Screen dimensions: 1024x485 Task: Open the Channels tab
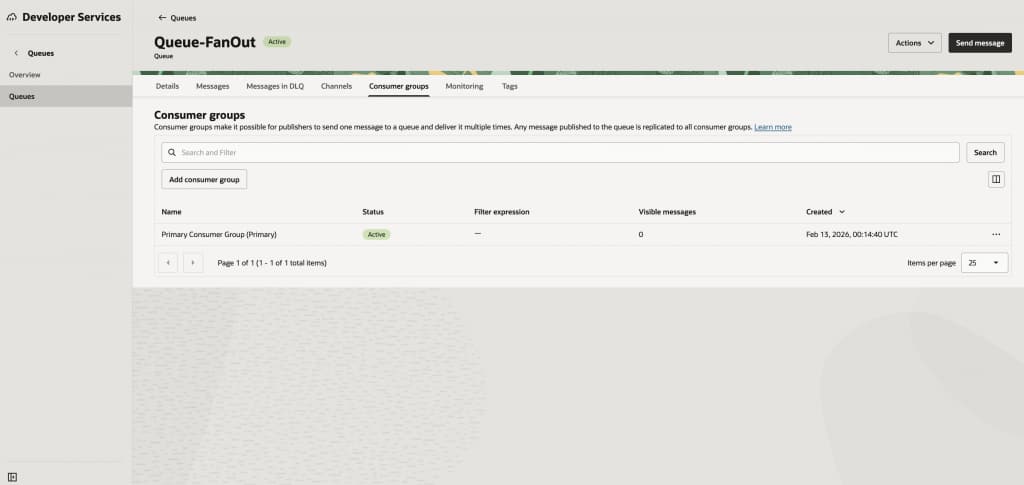point(336,86)
